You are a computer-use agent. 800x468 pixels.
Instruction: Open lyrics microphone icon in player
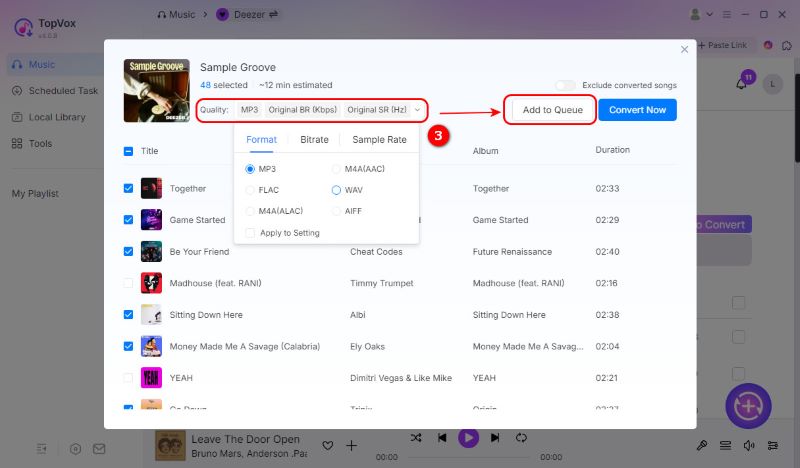pyautogui.click(x=702, y=446)
